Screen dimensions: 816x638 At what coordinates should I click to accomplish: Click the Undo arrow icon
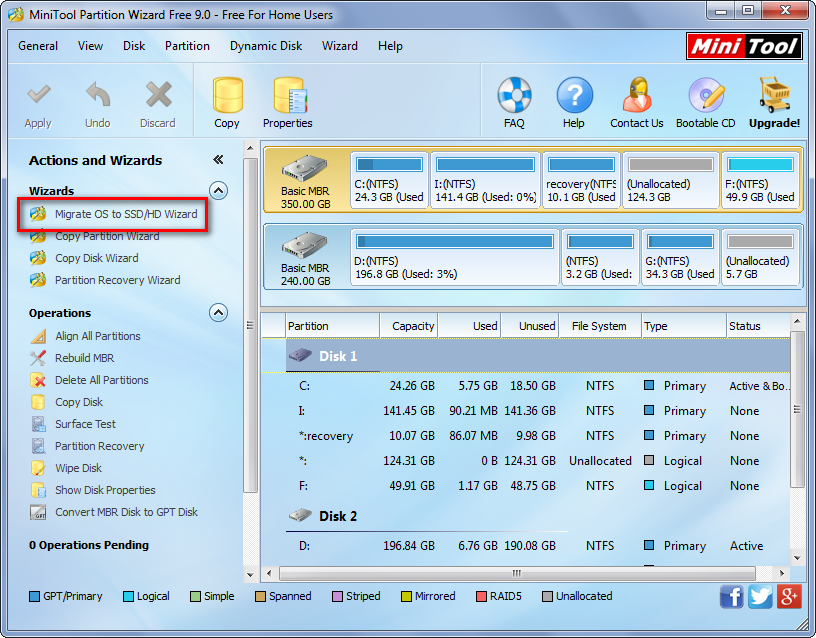(98, 95)
